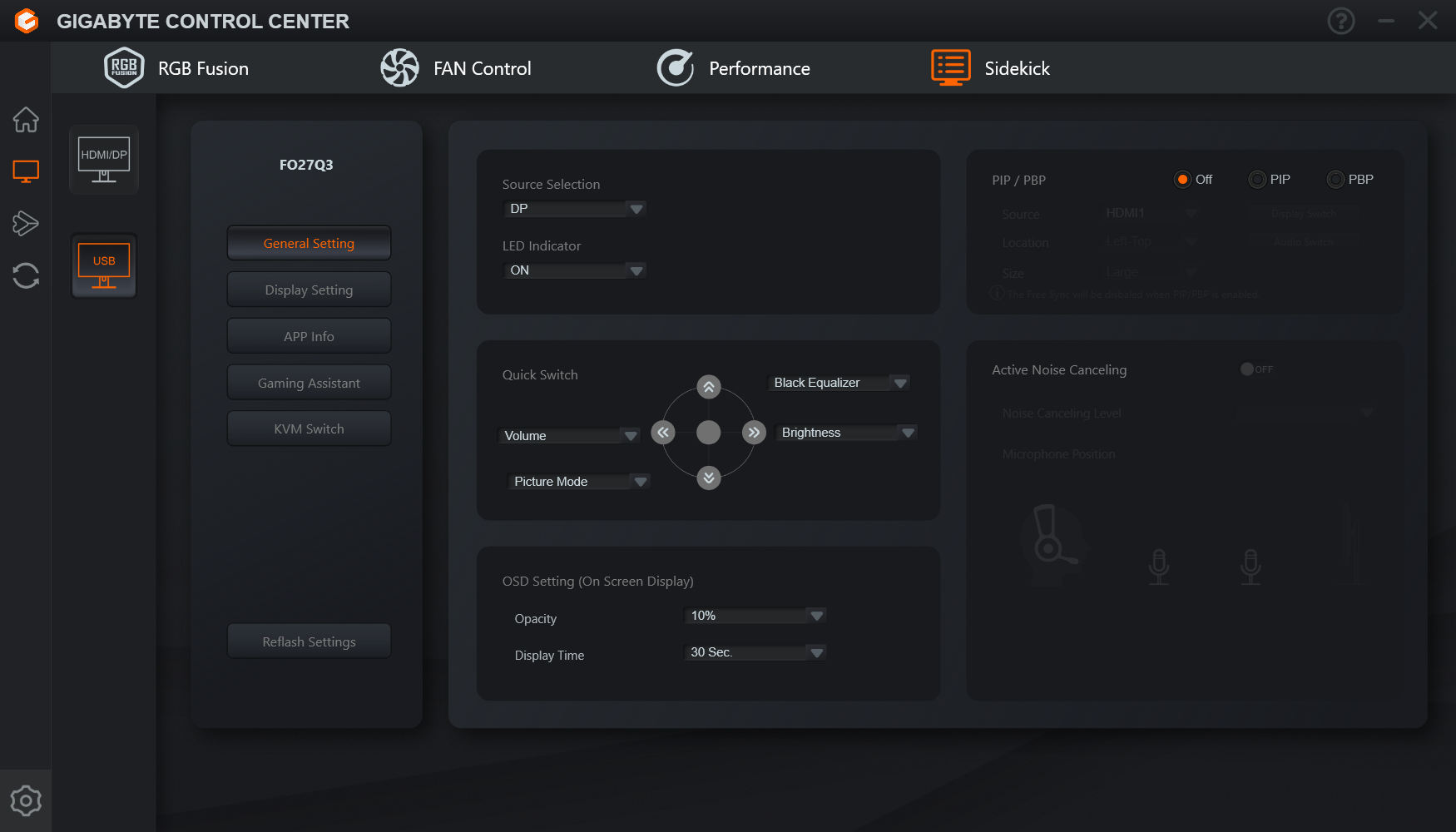Select the PIP/PBP Off radio button
This screenshot has width=1456, height=832.
coord(1182,180)
